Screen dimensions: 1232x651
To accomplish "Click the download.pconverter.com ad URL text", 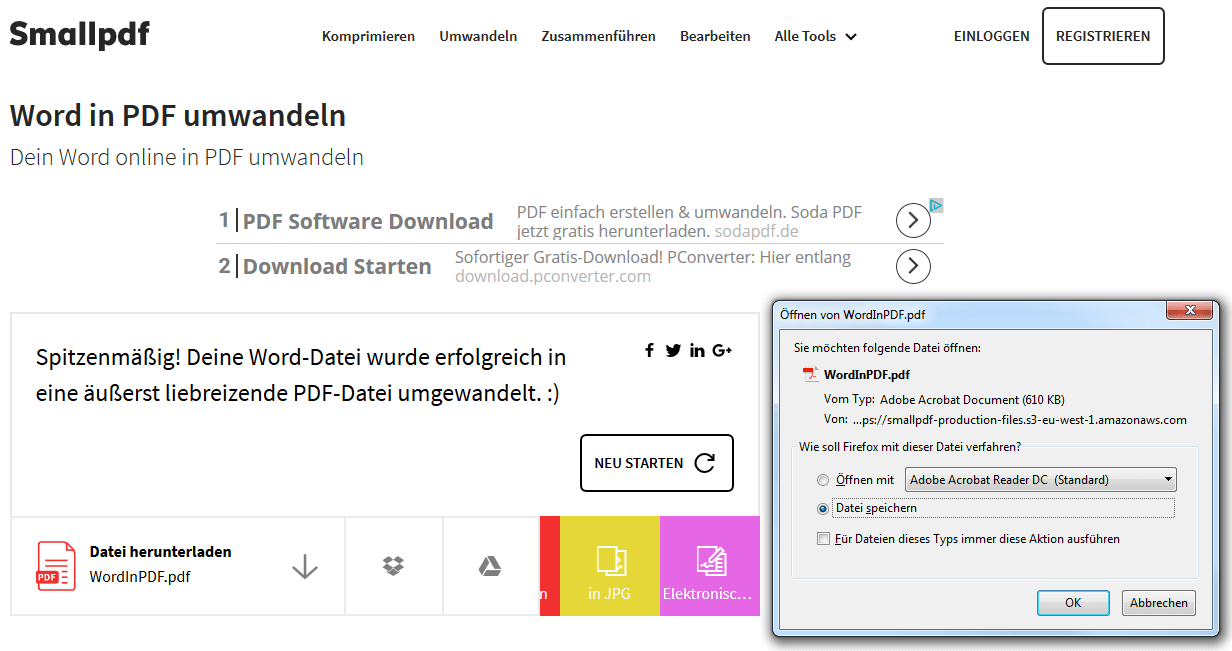I will click(x=553, y=276).
